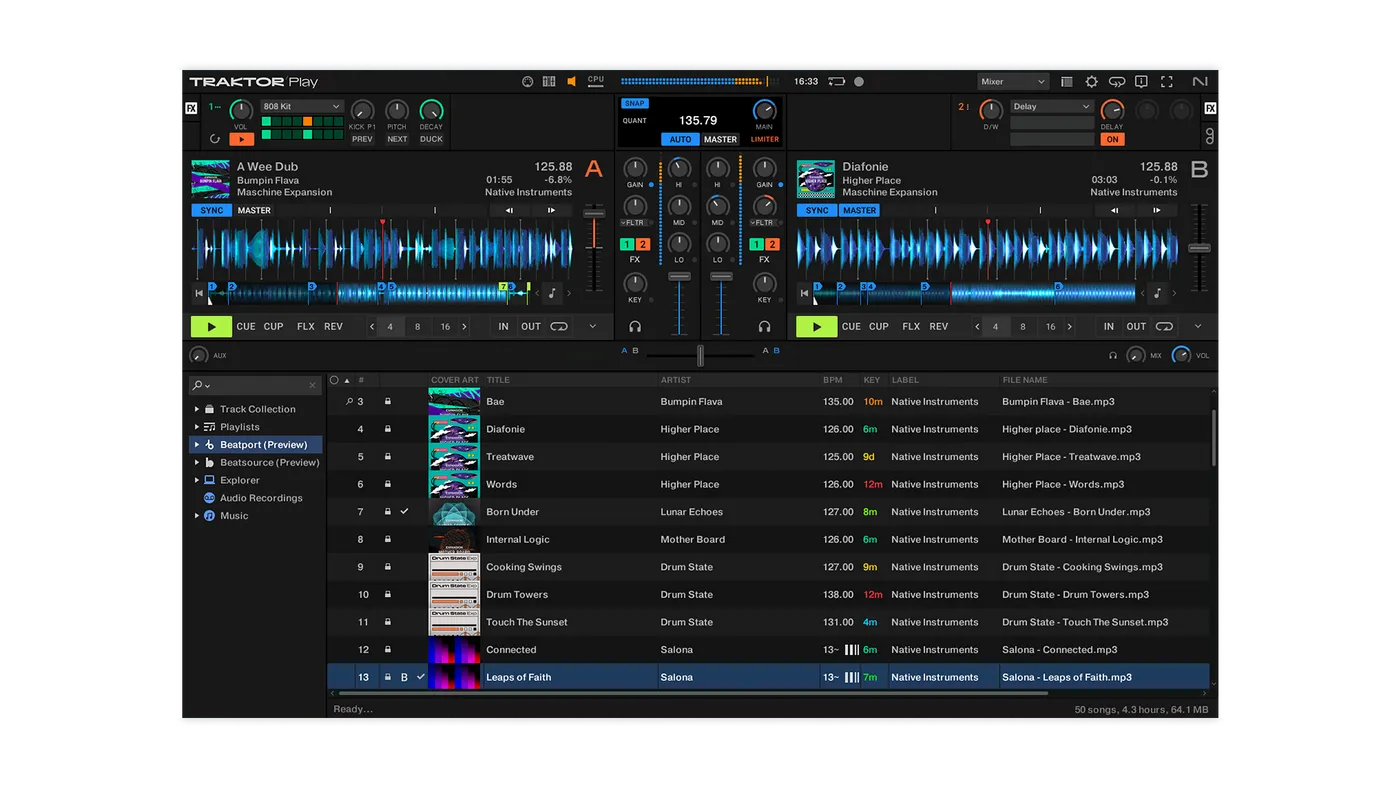Expand the Explorer tree node
Viewport: 1400px width, 788px height.
(x=197, y=480)
